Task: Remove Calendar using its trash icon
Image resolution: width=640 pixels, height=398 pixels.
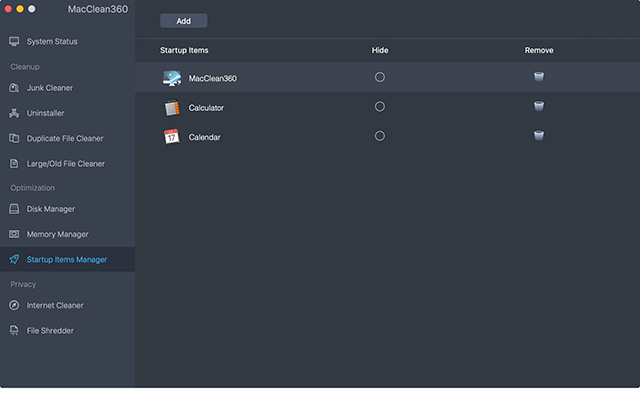Action: pos(539,136)
